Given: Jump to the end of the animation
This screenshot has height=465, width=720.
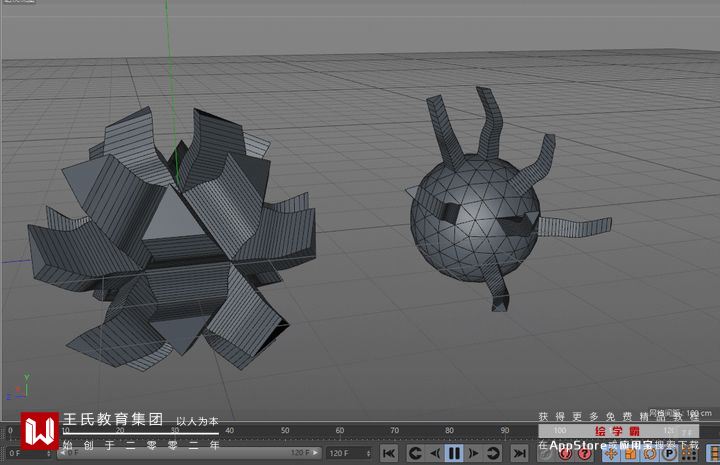Looking at the screenshot, I should (x=519, y=454).
